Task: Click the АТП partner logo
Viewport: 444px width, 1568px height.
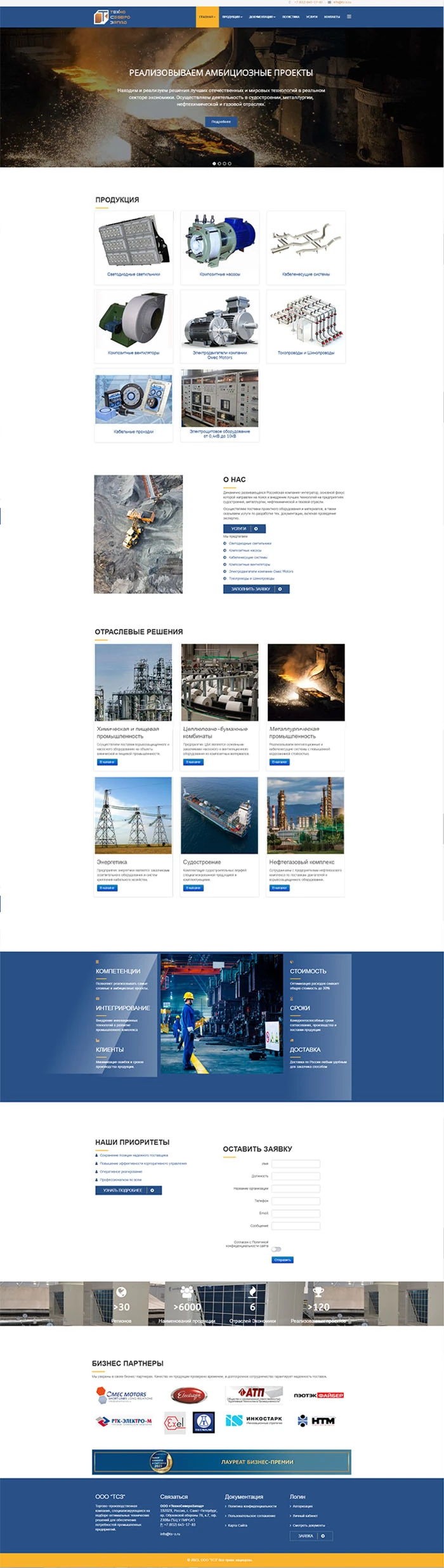Action: (x=253, y=1395)
